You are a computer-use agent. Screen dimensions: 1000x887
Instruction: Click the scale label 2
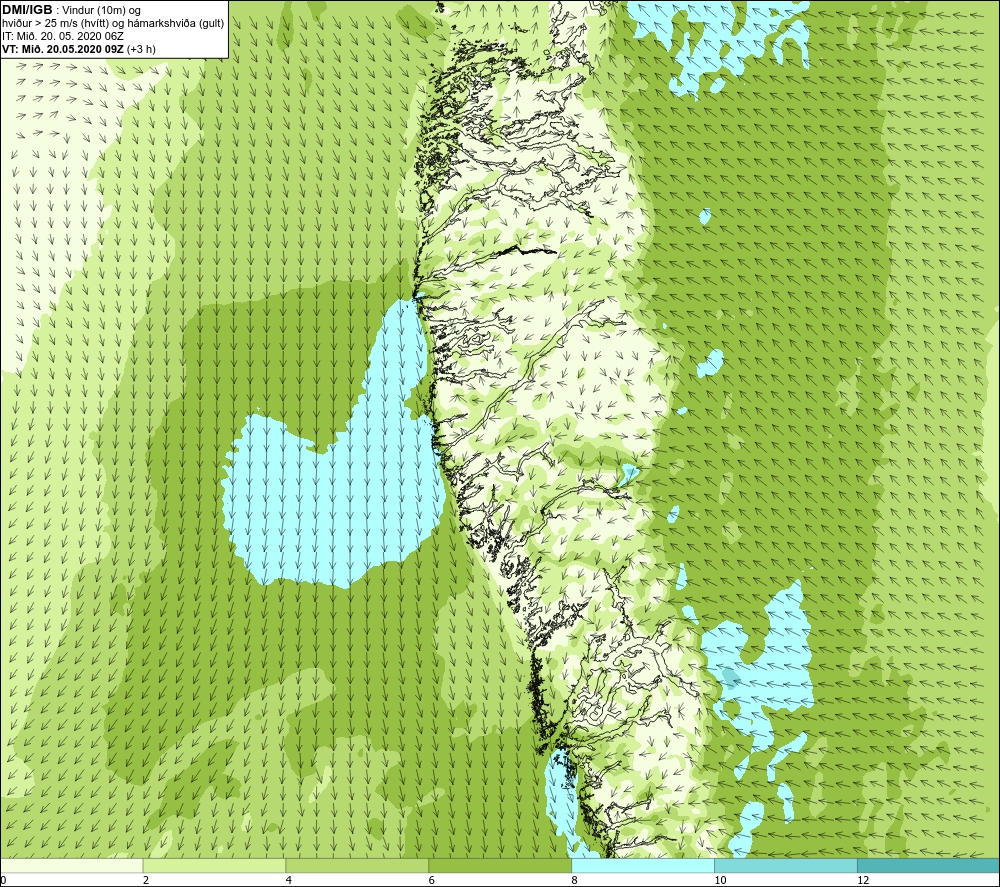146,881
